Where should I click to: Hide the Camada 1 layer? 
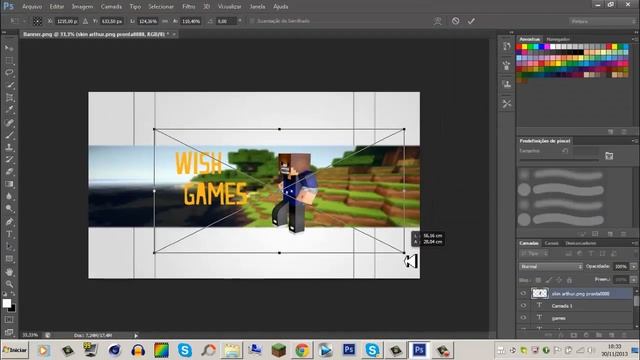(x=523, y=305)
